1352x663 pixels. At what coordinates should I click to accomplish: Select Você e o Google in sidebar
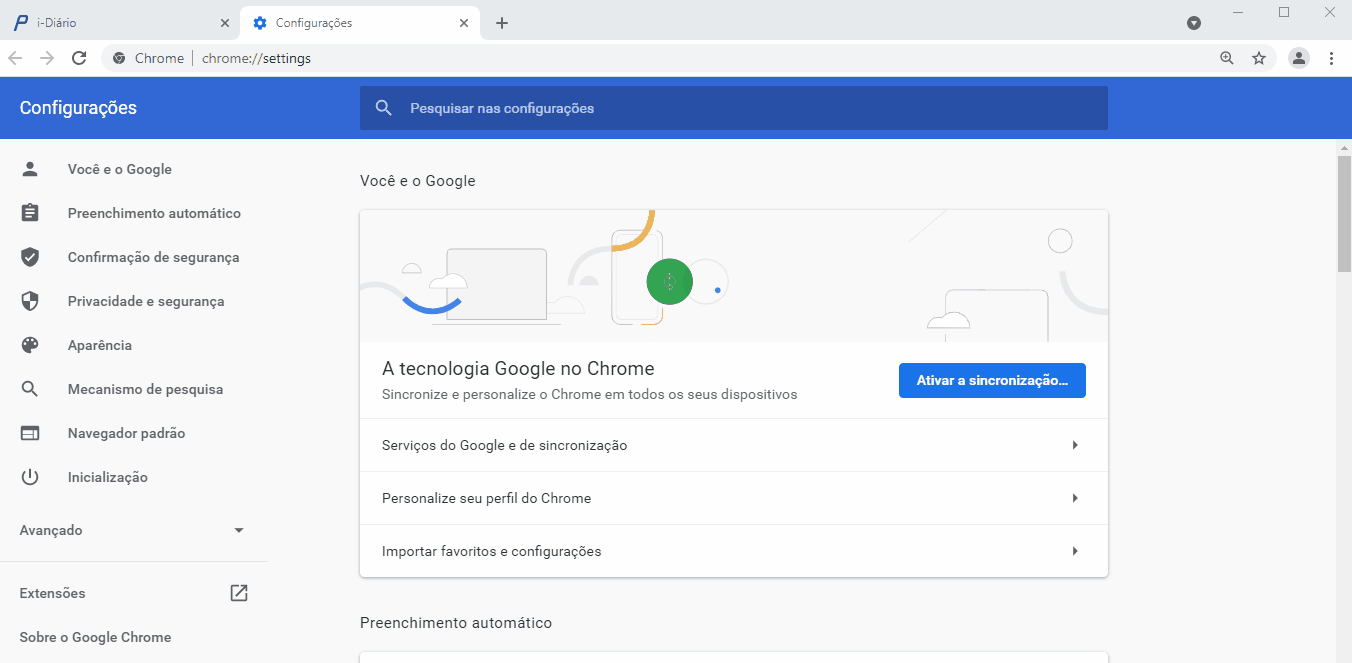pos(120,169)
